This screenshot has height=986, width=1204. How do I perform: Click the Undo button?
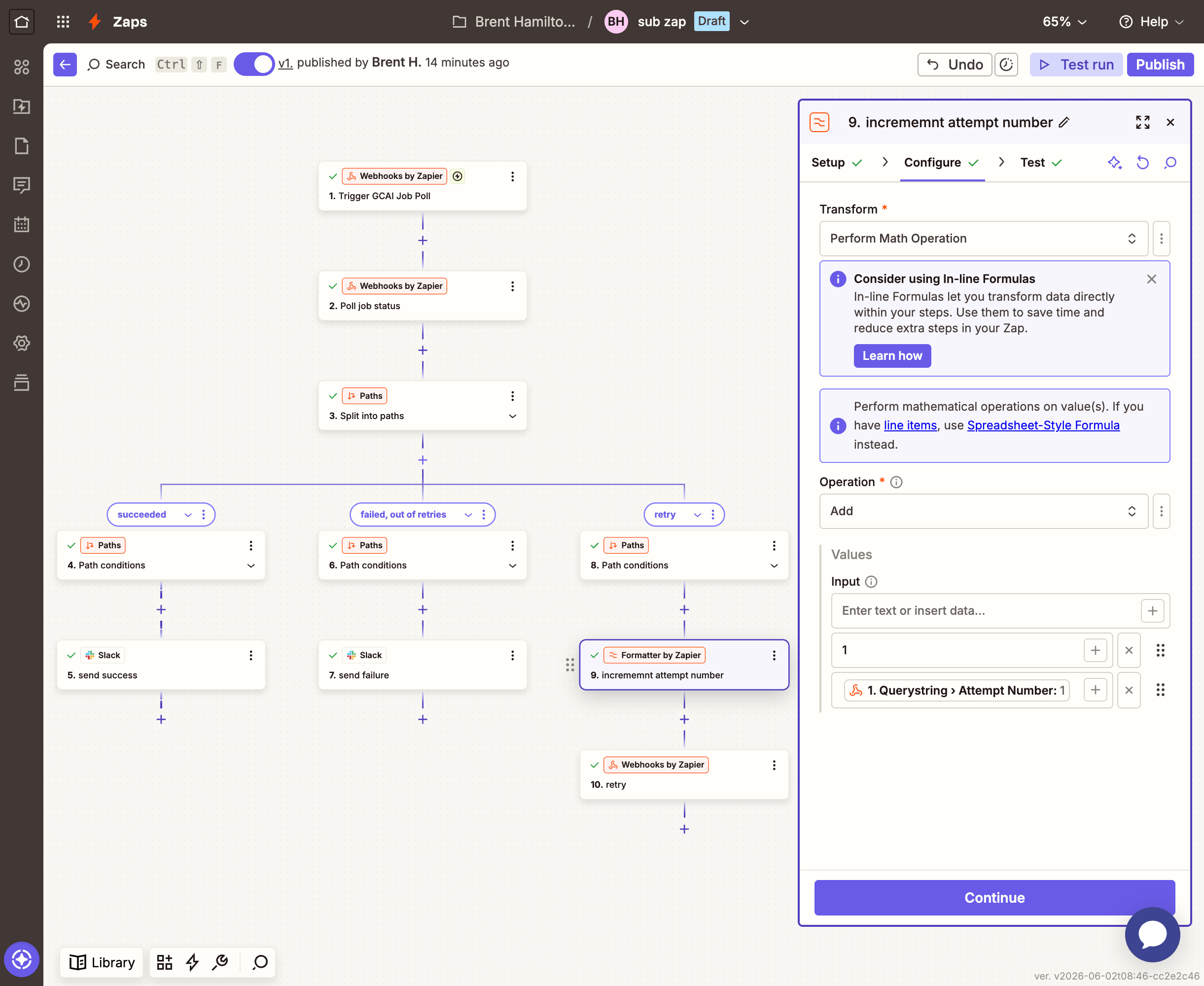coord(955,64)
